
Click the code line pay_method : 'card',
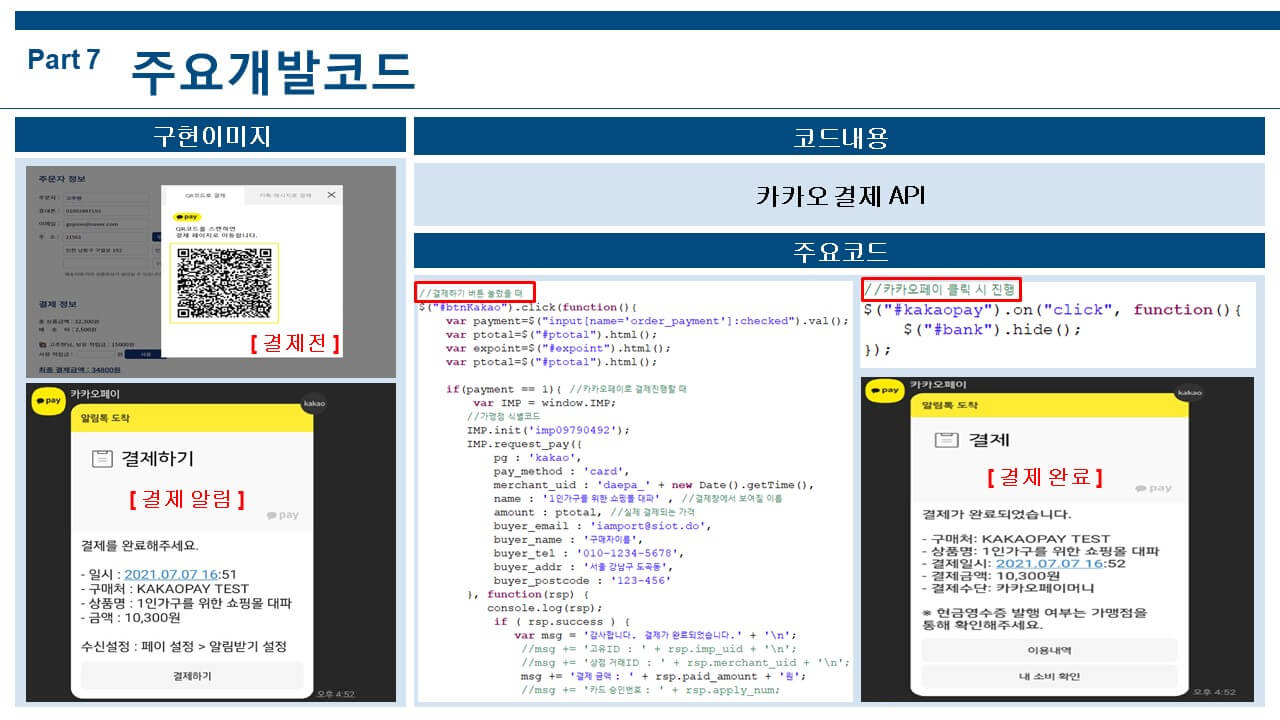tap(561, 471)
